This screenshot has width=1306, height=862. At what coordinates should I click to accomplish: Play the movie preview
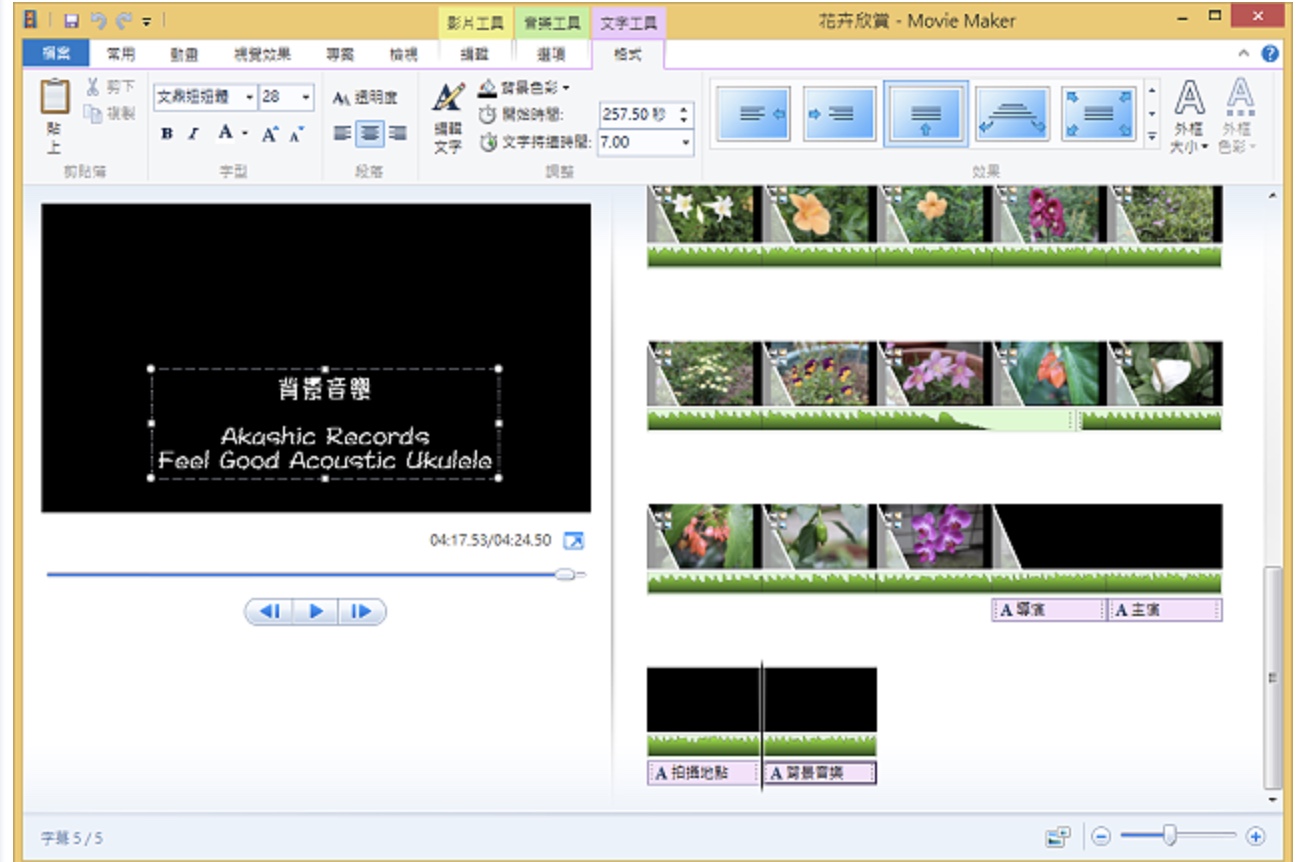pos(316,611)
